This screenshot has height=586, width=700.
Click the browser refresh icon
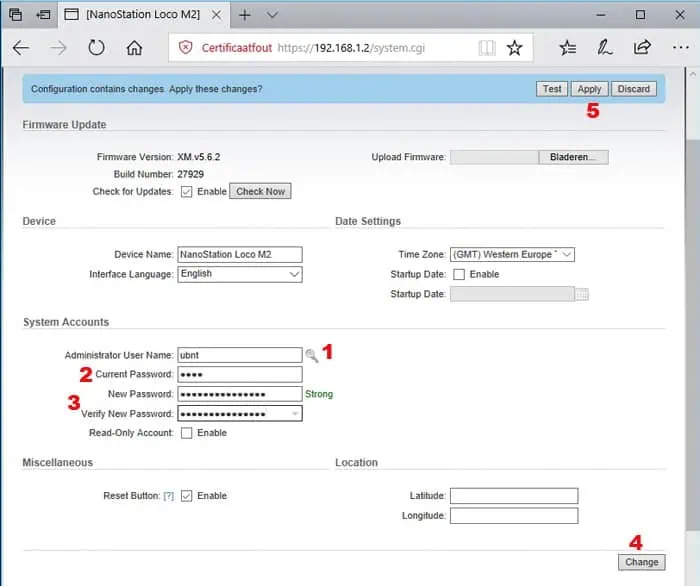click(96, 48)
